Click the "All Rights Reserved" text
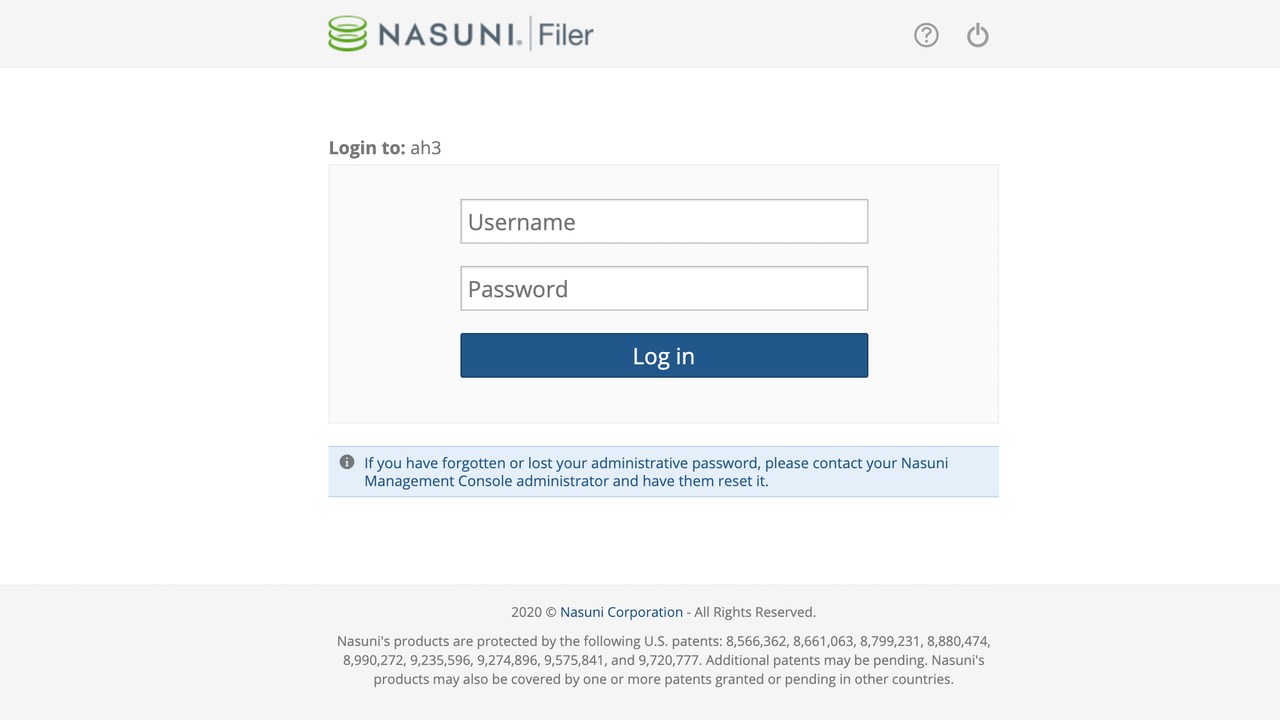 (x=755, y=612)
